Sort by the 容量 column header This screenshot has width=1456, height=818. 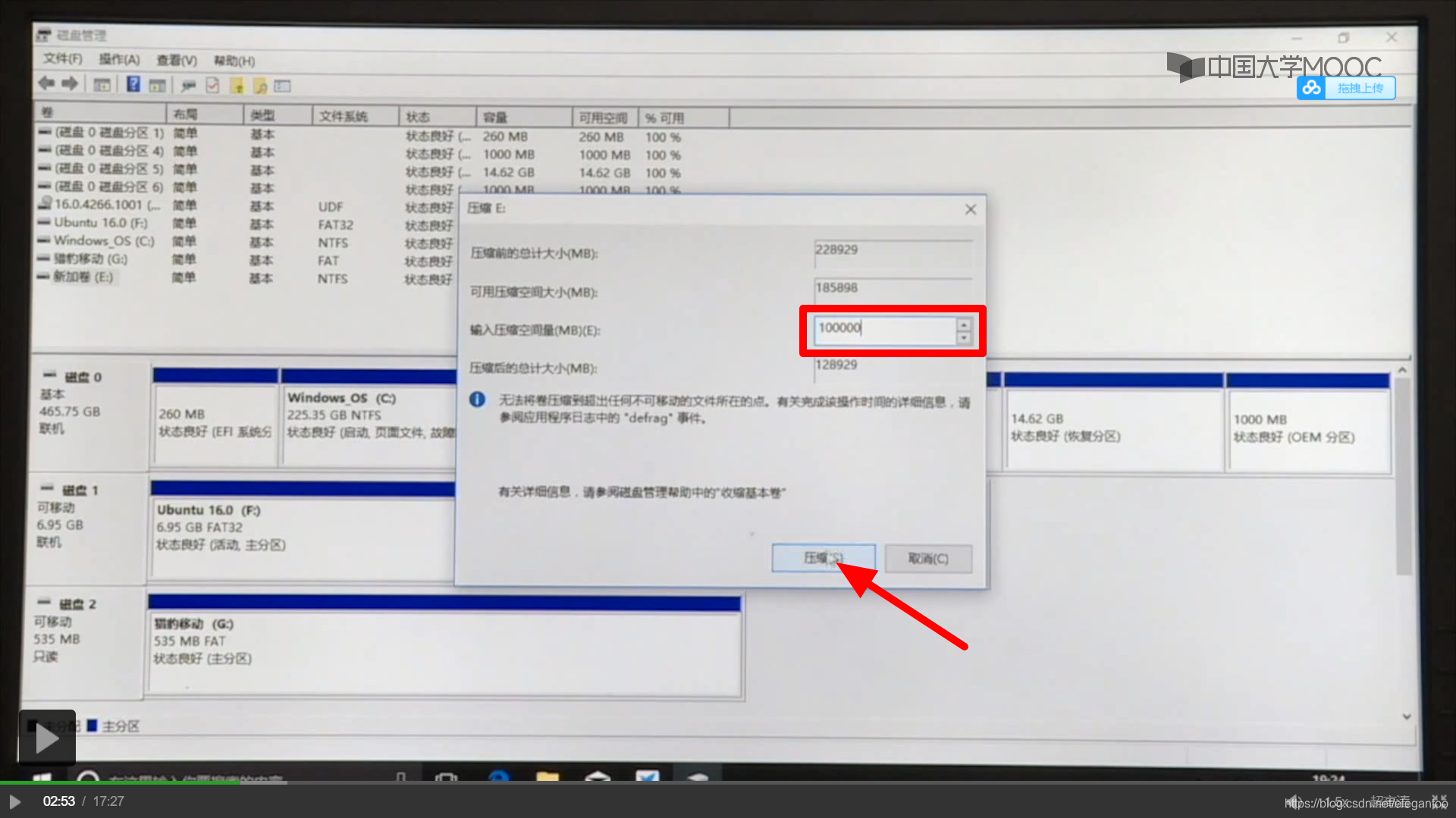pos(524,118)
